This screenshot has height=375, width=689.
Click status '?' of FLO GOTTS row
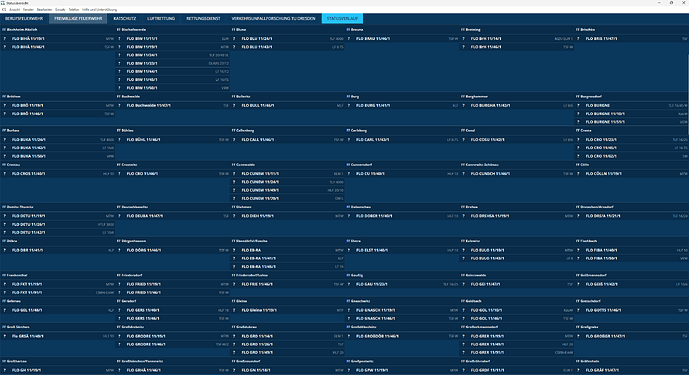(578, 310)
